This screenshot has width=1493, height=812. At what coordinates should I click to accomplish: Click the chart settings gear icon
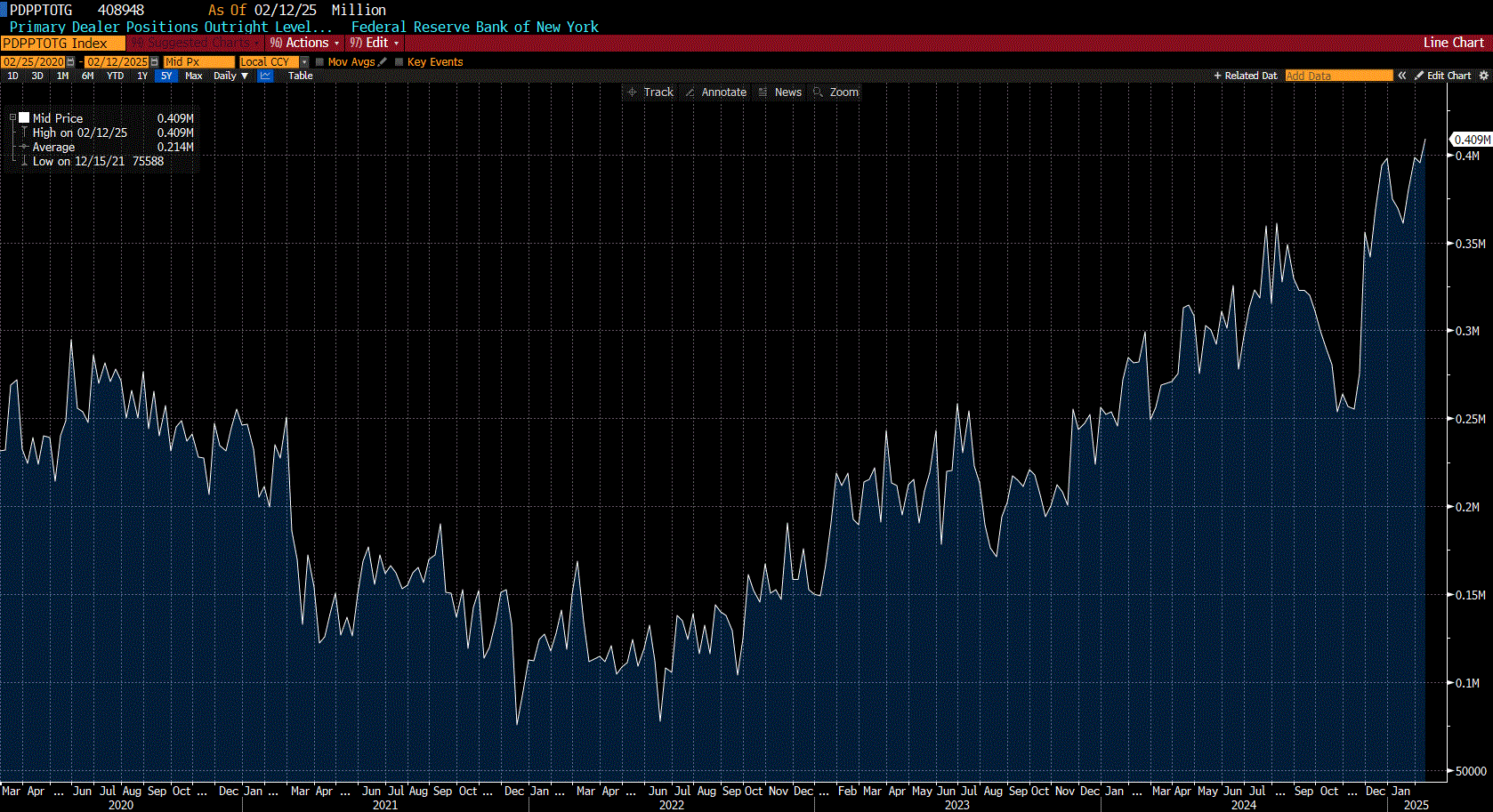[x=1483, y=76]
